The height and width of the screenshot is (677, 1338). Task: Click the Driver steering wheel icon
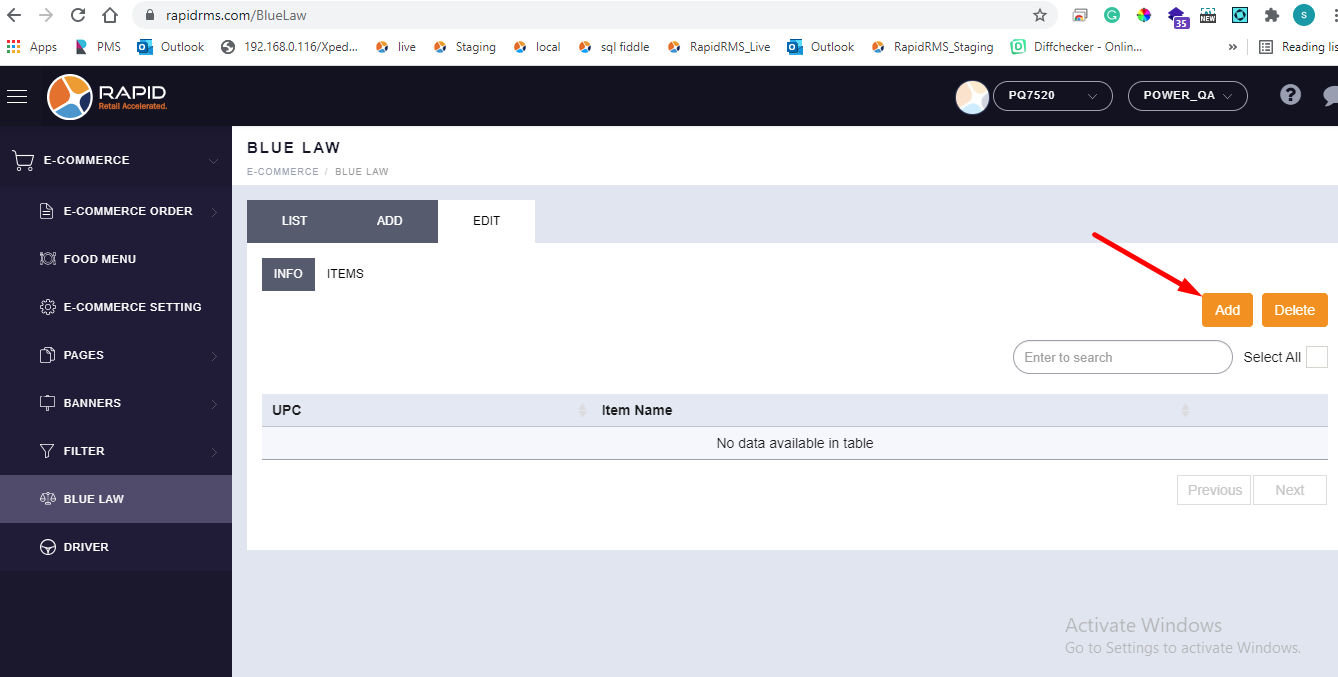[47, 547]
